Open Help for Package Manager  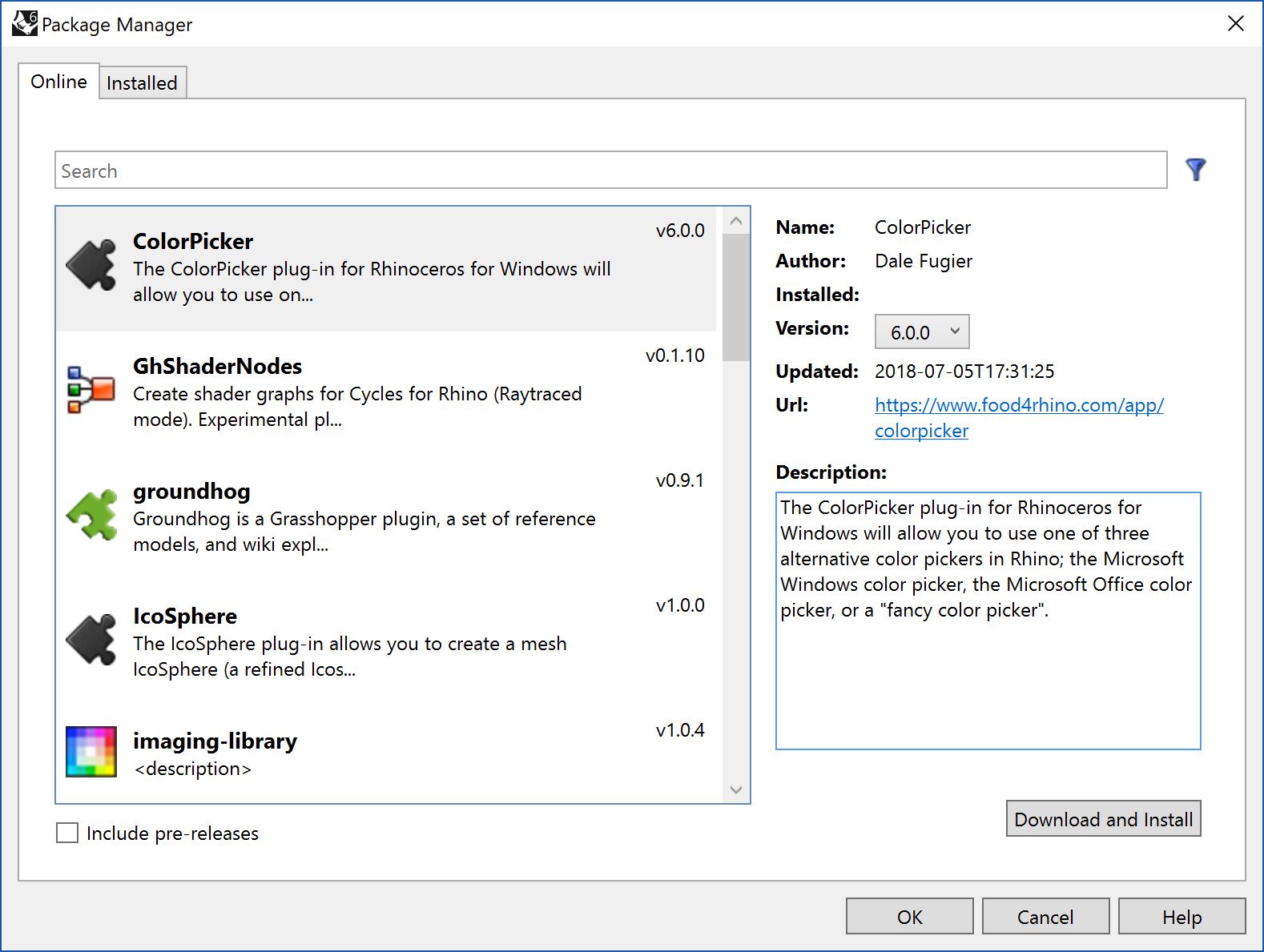(1181, 917)
